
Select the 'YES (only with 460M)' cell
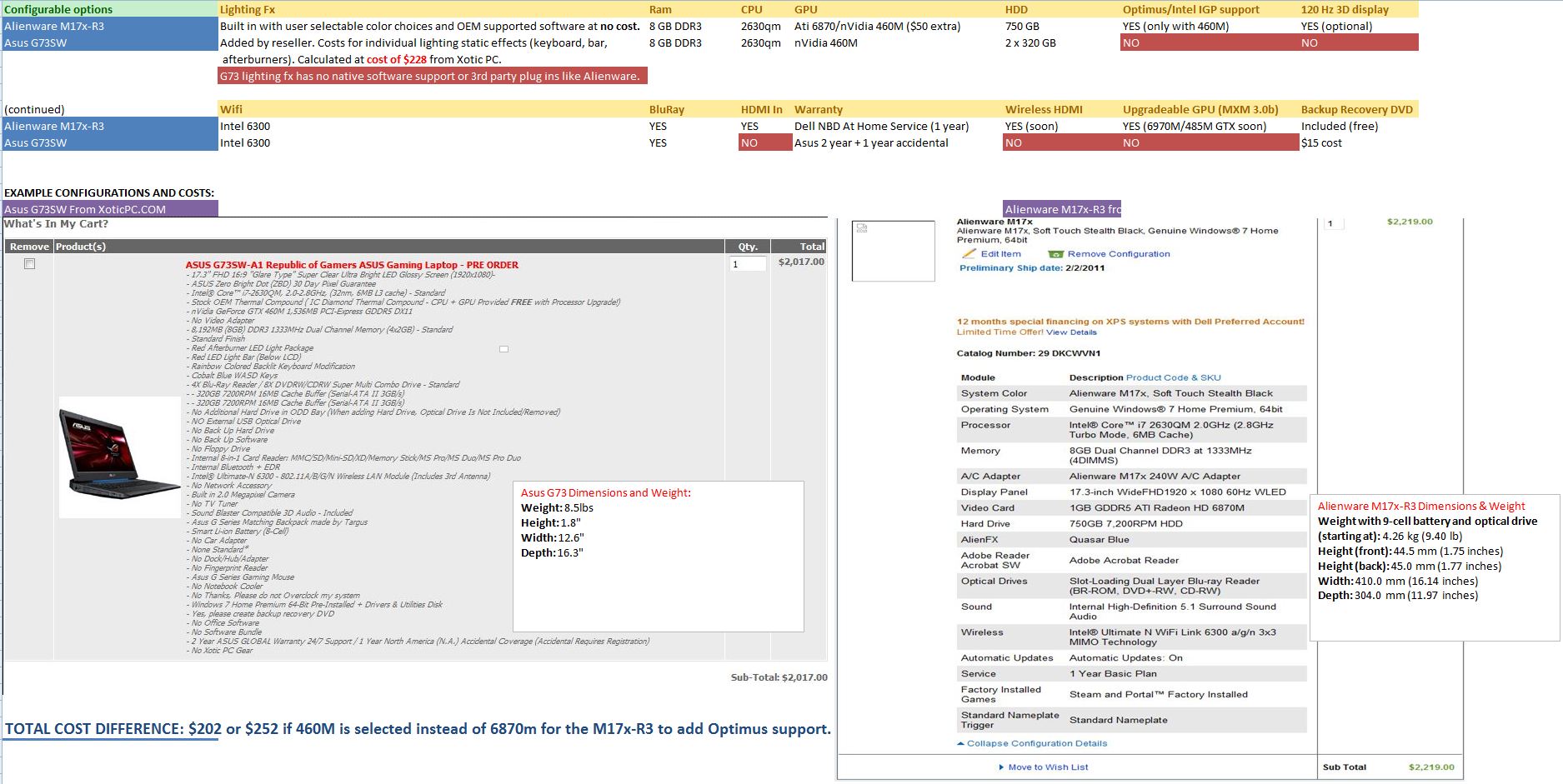(x=1210, y=26)
